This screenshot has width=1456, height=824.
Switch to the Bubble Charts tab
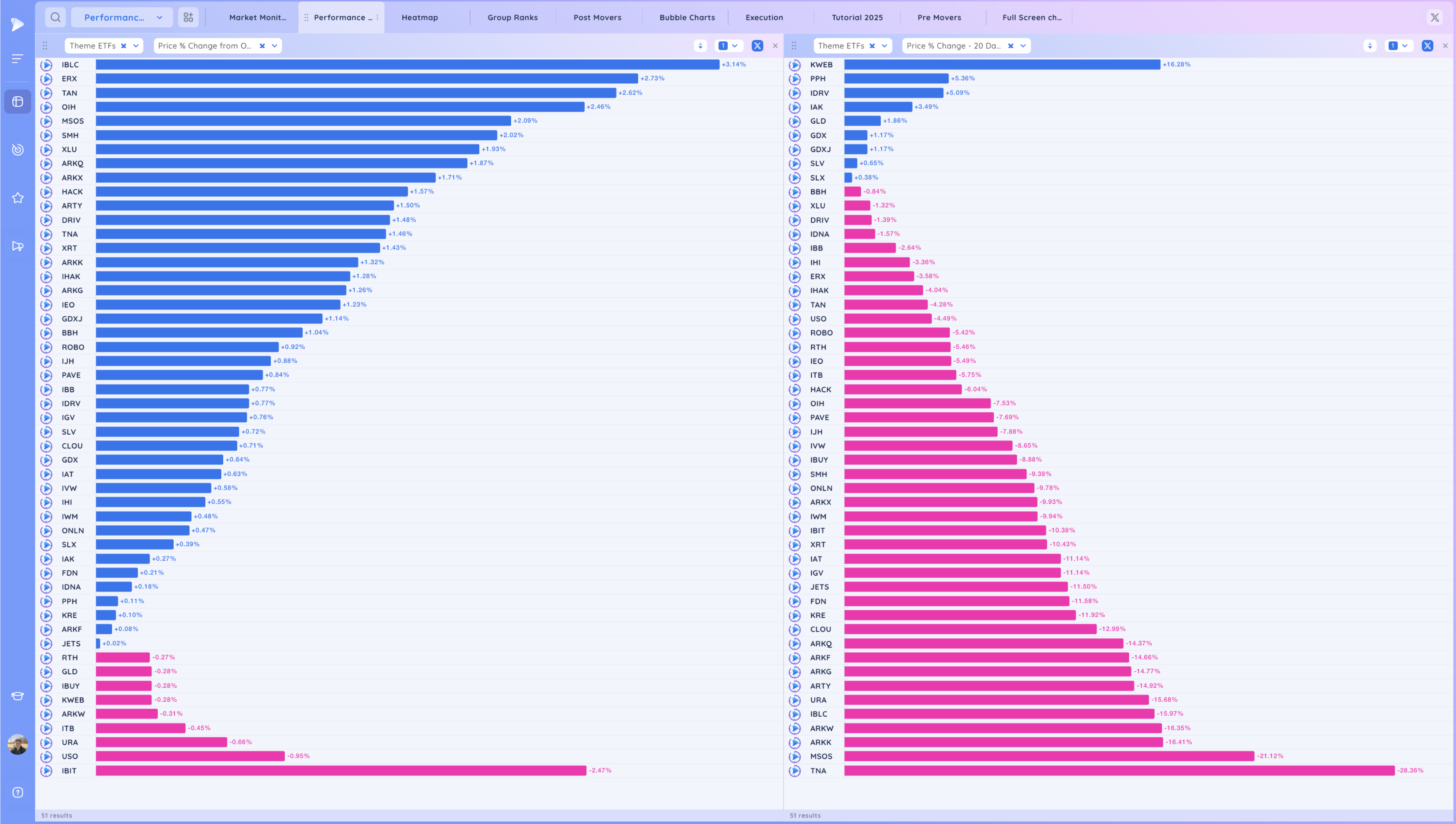(687, 17)
